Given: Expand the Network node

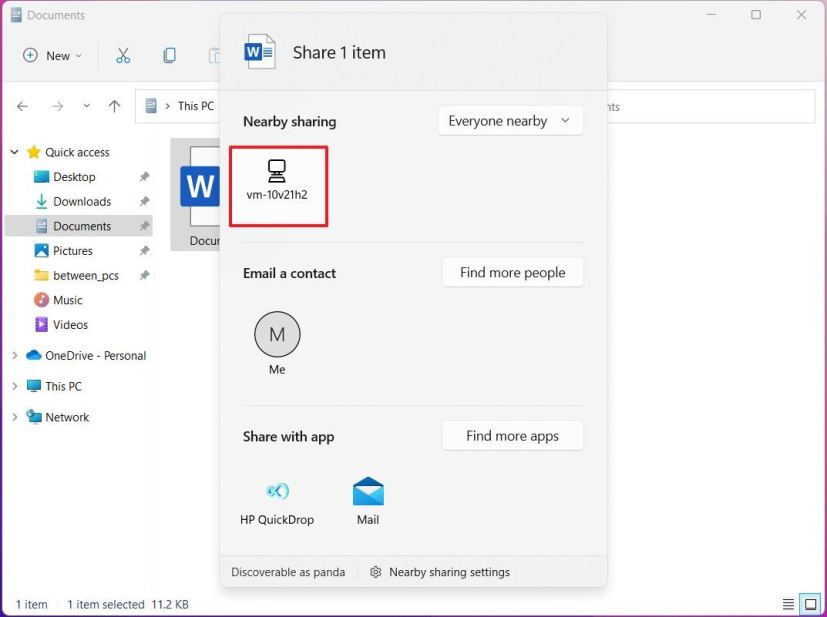Looking at the screenshot, I should [15, 417].
